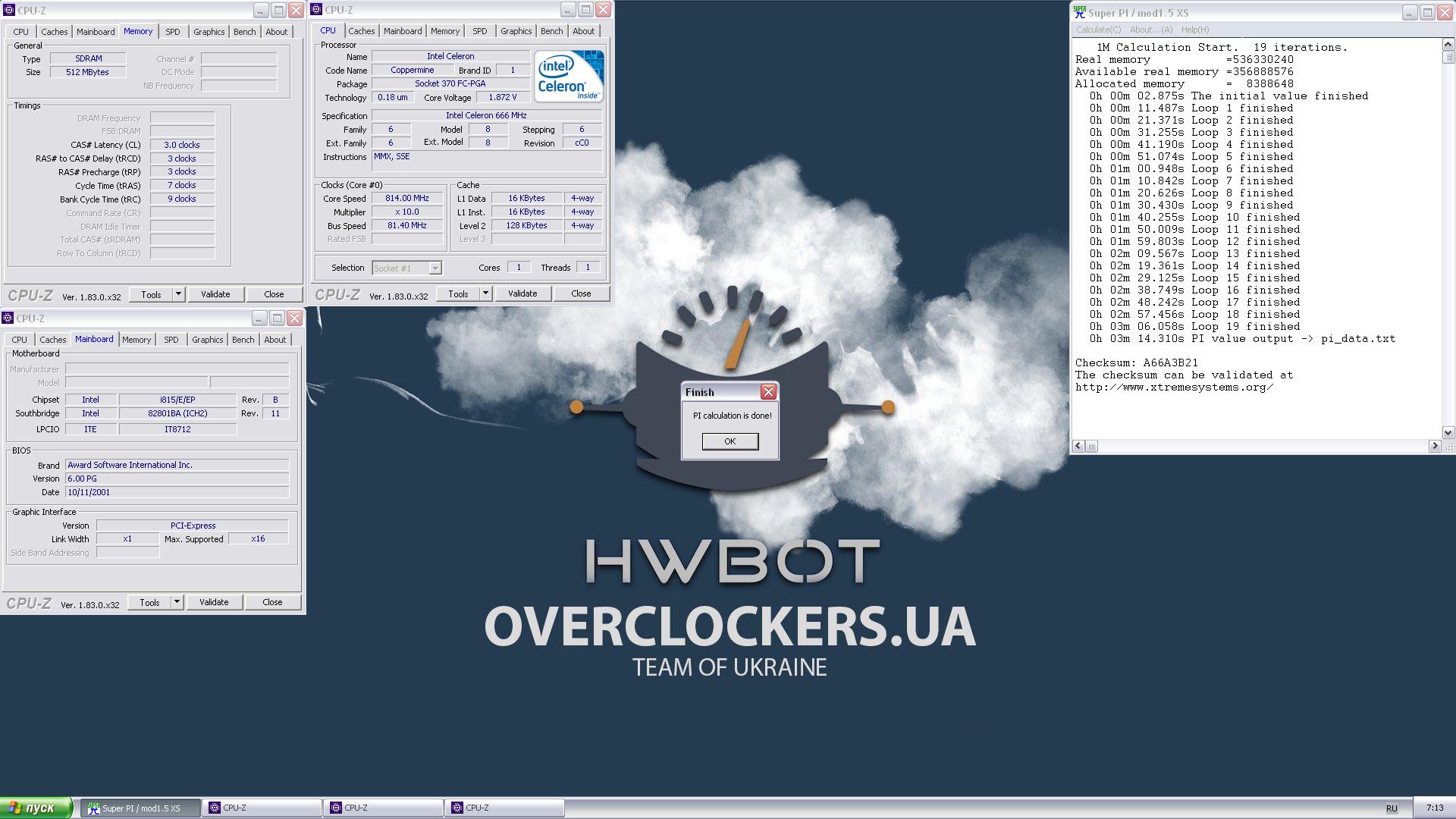The image size is (1456, 819).
Task: Click the LPCIO model IT8712
Action: point(177,429)
